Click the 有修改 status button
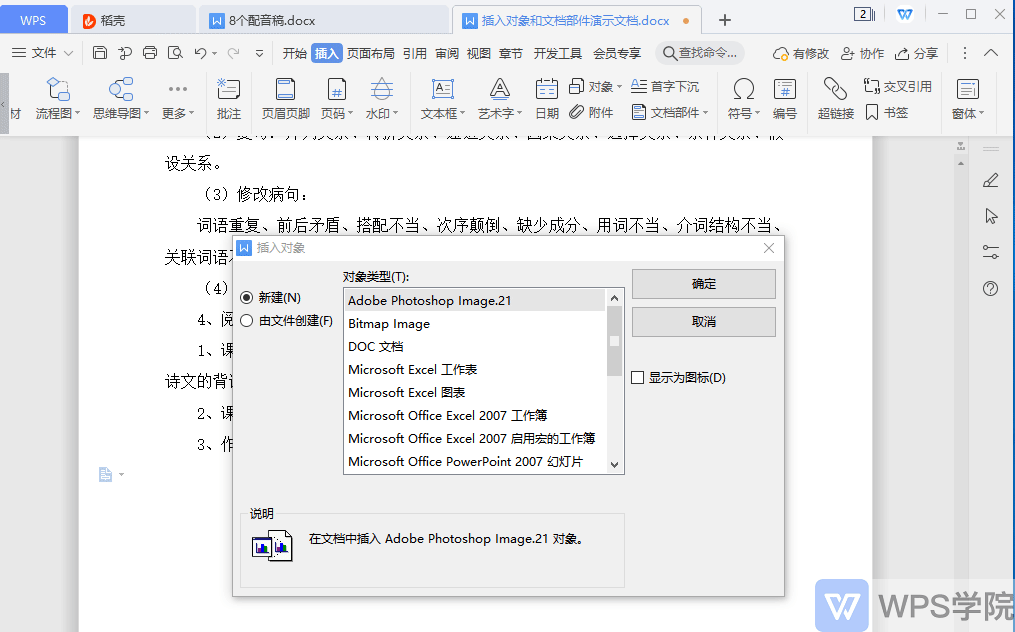Viewport: 1015px width, 632px height. pyautogui.click(x=801, y=53)
